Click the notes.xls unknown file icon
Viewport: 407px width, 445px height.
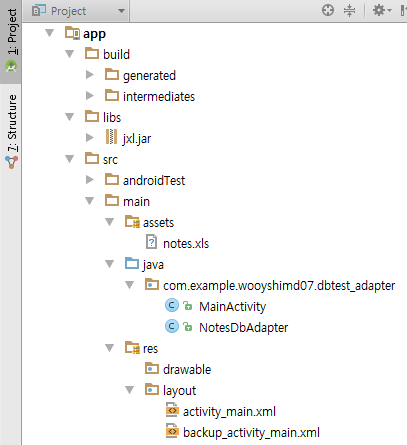pos(151,242)
